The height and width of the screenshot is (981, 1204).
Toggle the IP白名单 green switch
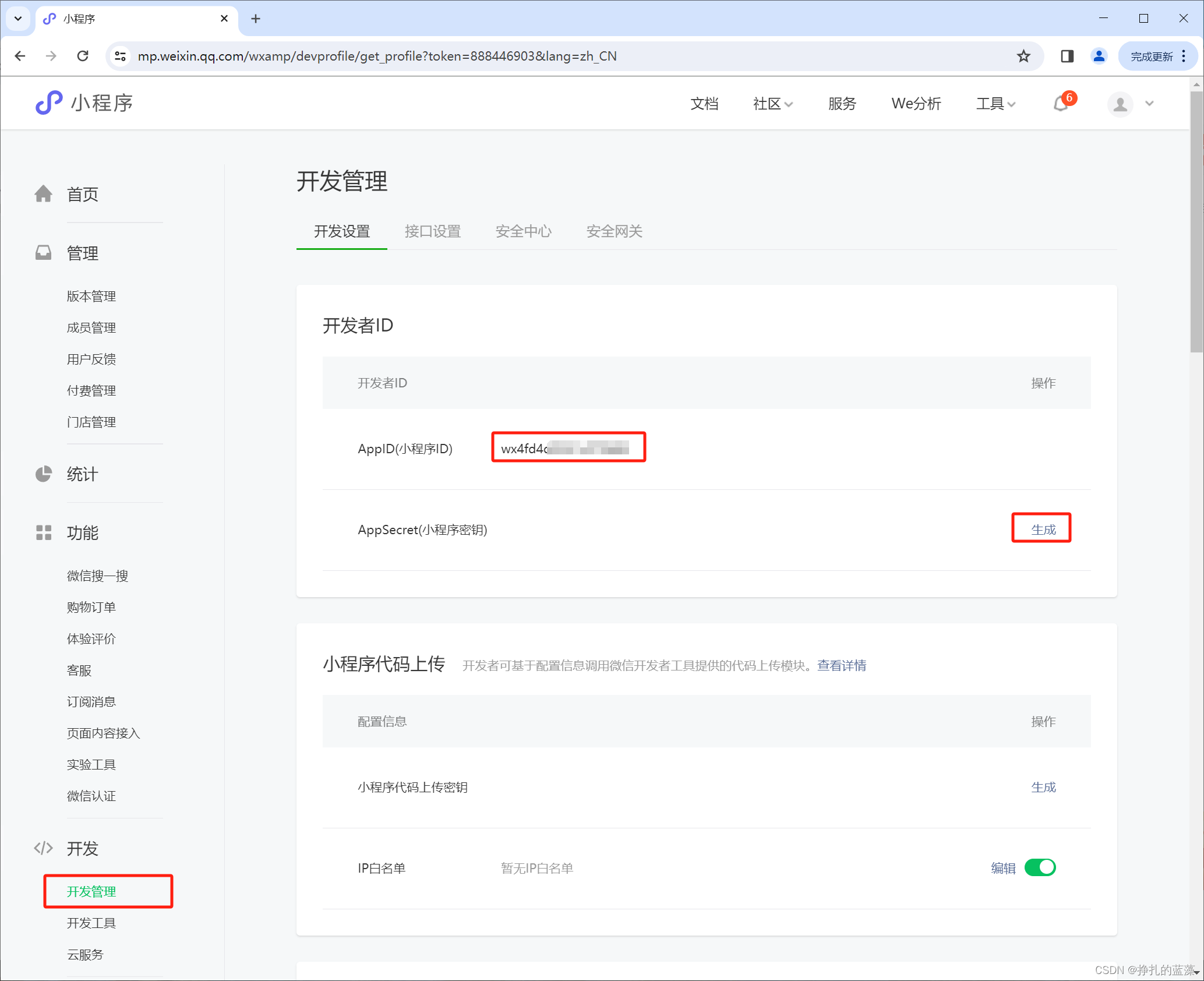click(1040, 867)
